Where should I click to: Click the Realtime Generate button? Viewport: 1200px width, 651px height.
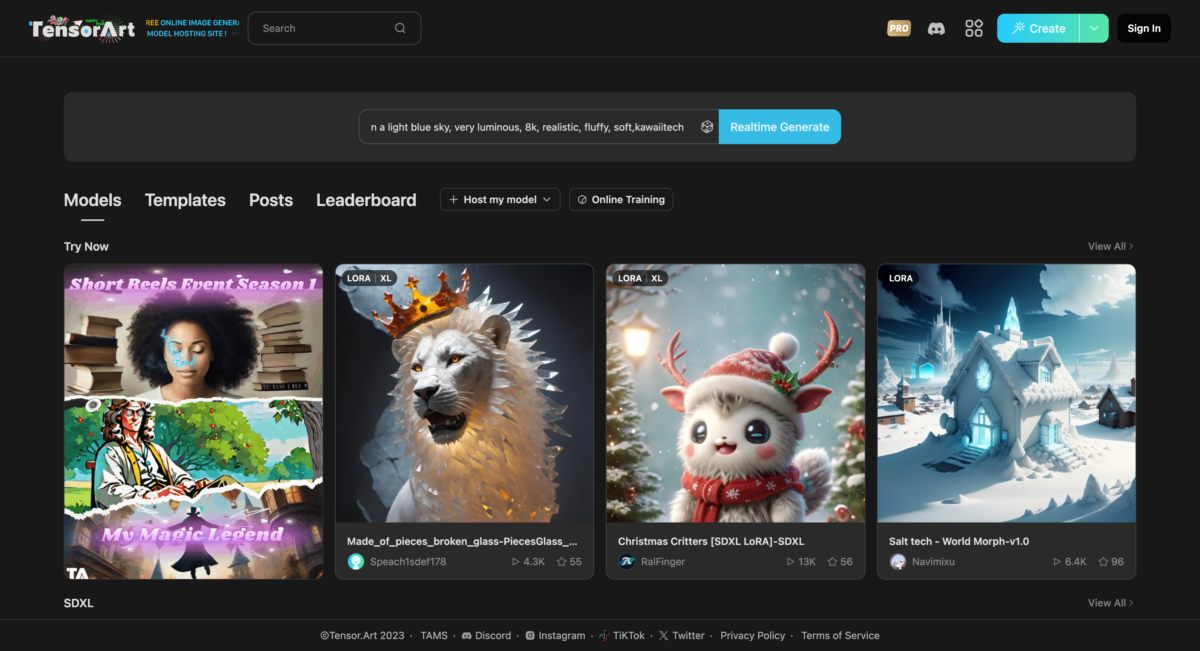[779, 127]
